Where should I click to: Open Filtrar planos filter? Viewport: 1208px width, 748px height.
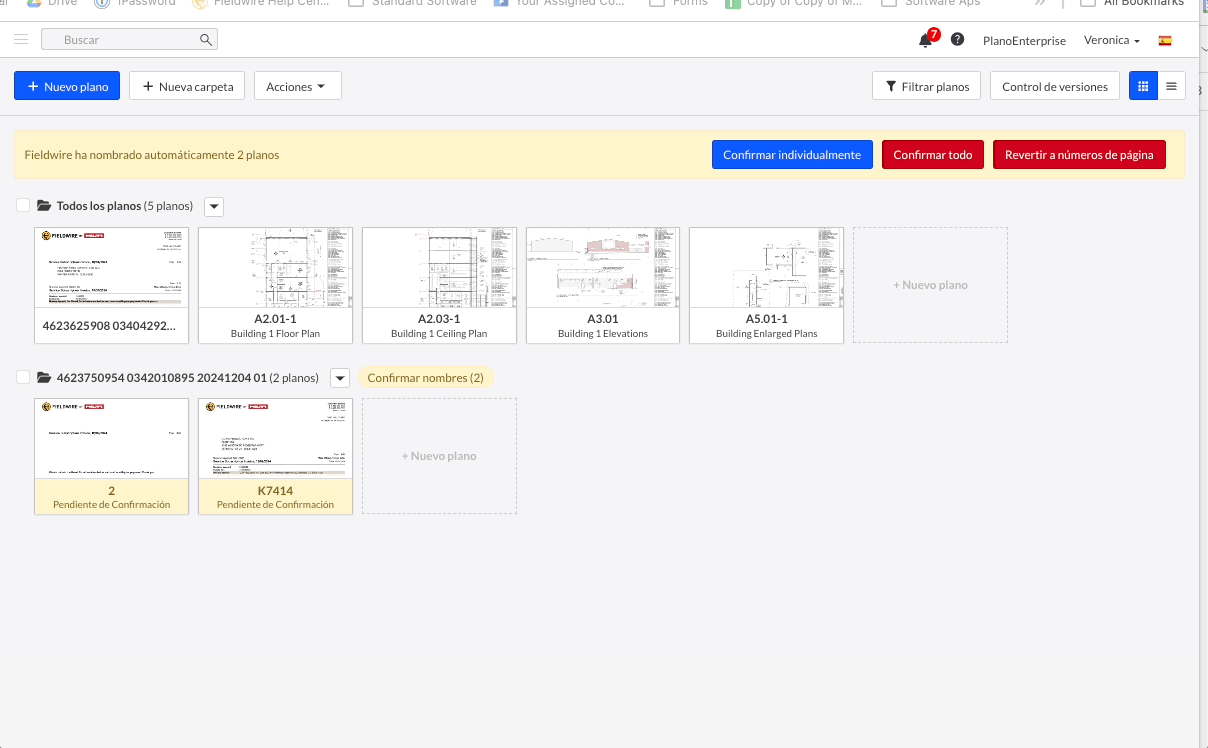(x=926, y=87)
